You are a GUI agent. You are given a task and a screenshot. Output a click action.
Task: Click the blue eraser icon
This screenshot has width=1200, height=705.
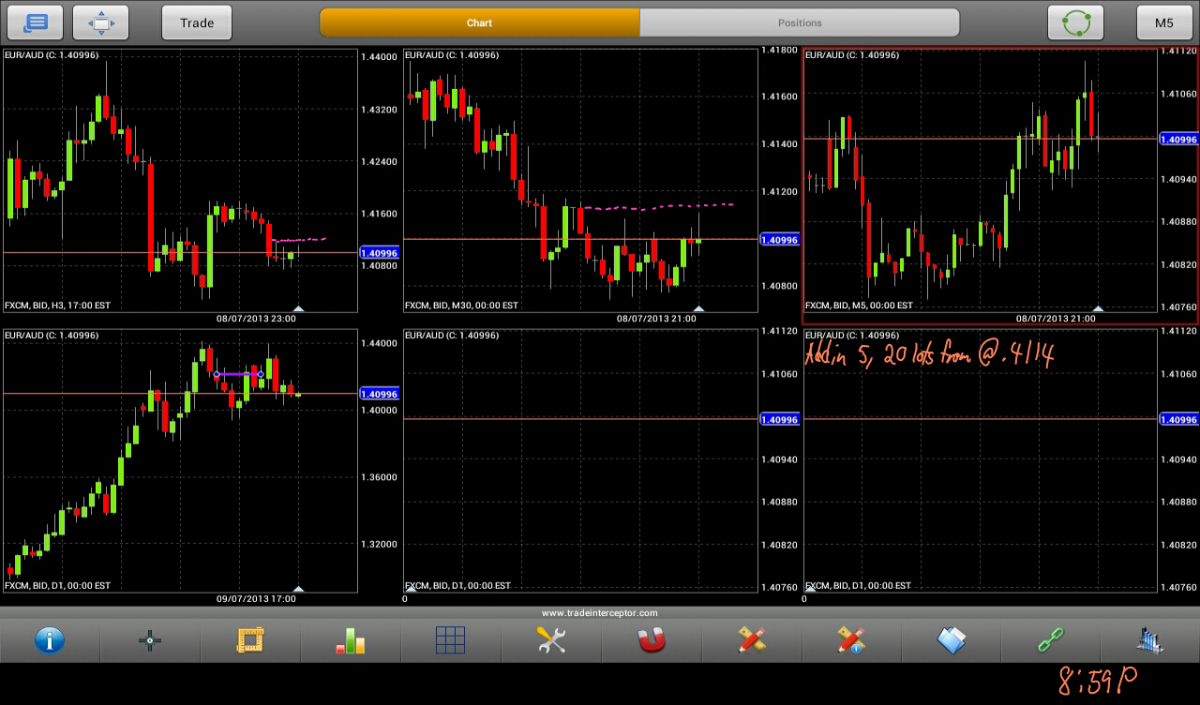(951, 640)
